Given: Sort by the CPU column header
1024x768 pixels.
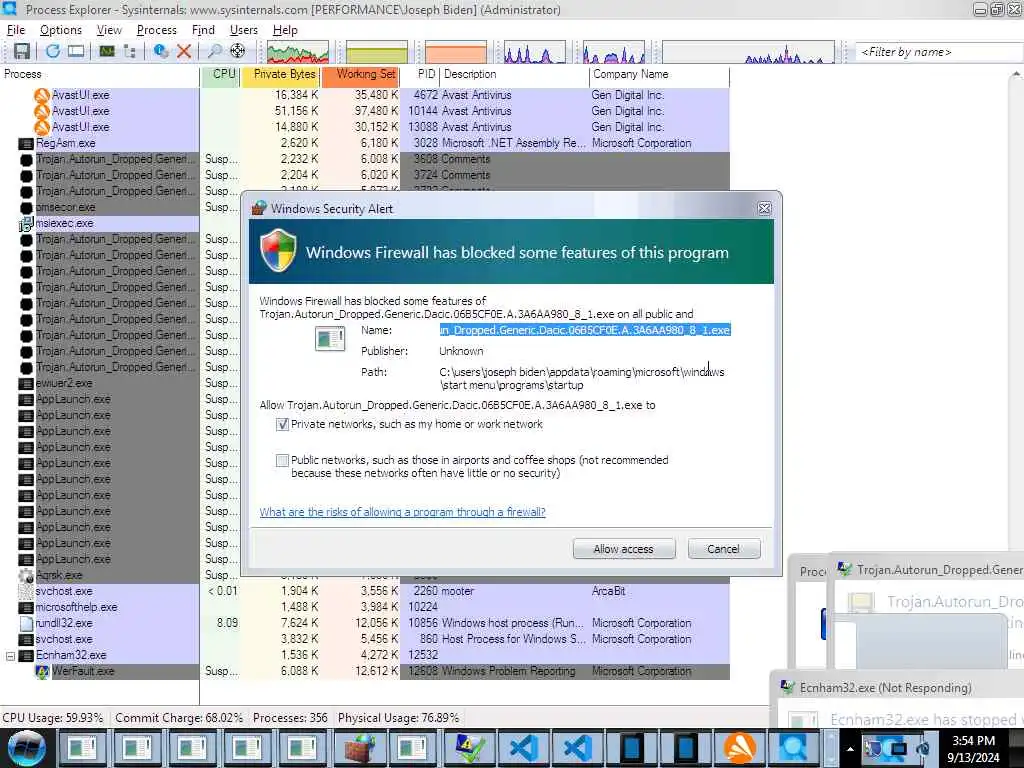Looking at the screenshot, I should [x=221, y=74].
